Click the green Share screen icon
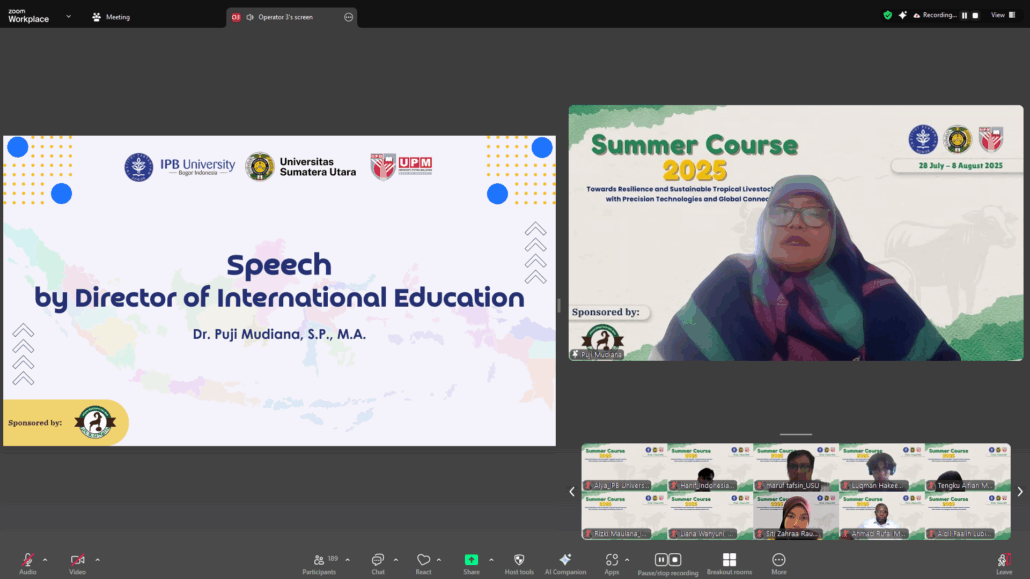 [471, 560]
